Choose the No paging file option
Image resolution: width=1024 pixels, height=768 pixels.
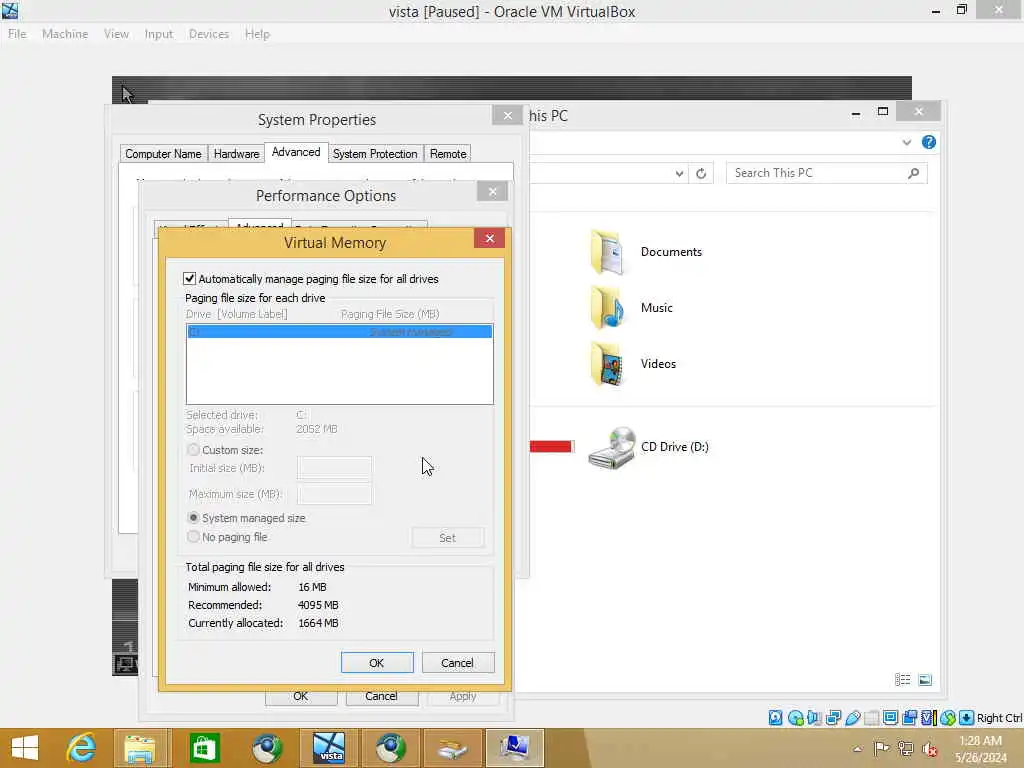pos(193,537)
